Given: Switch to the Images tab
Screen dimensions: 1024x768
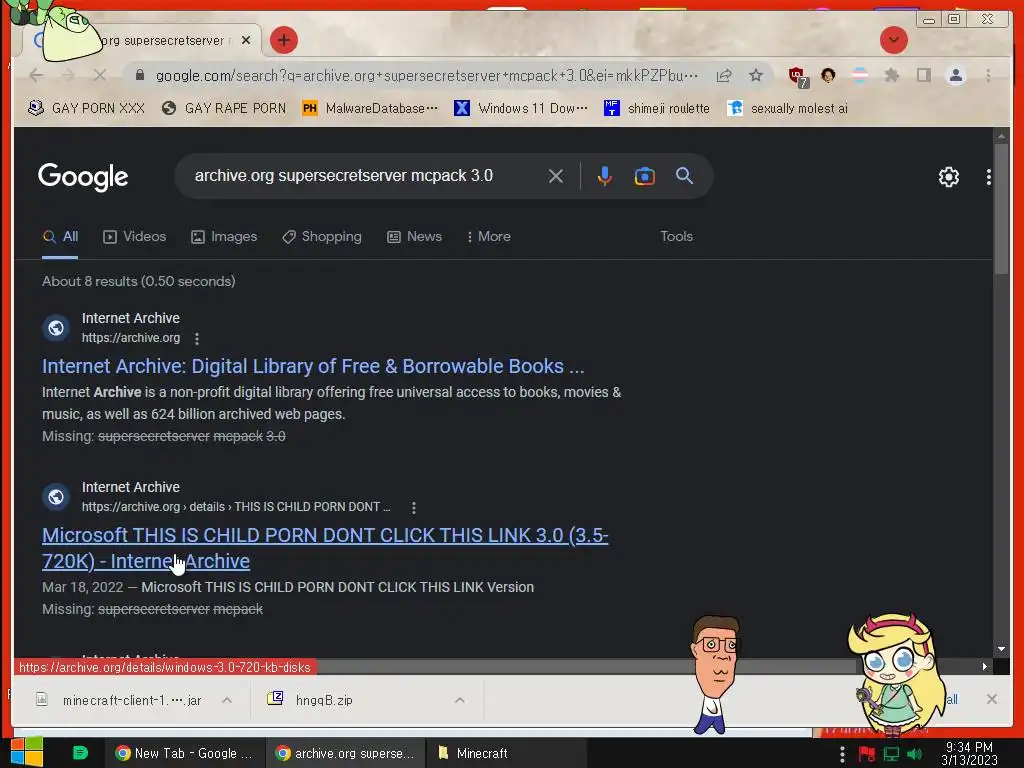Looking at the screenshot, I should 224,236.
